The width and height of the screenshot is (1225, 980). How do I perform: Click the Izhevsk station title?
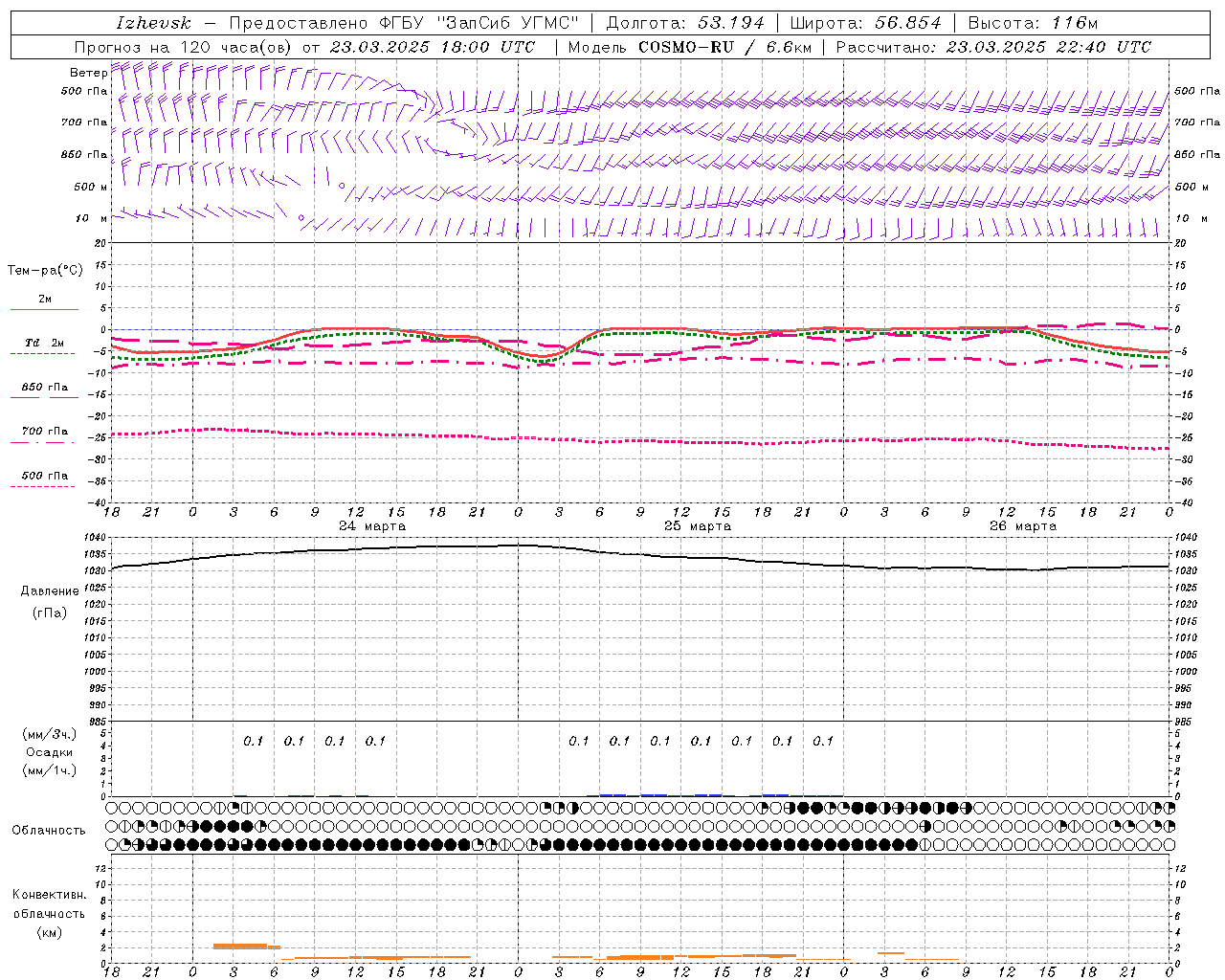[153, 23]
